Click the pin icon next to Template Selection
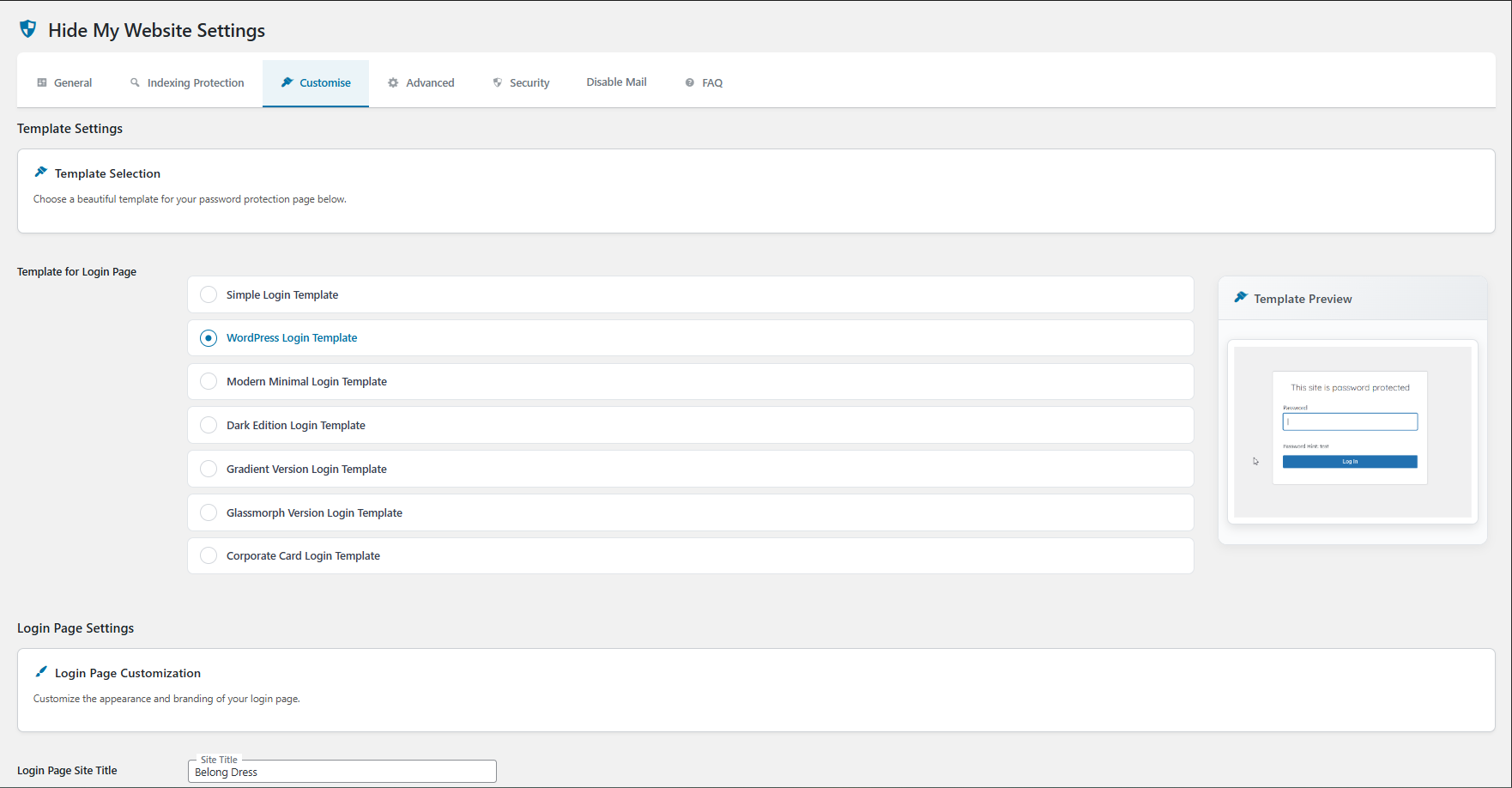 pos(40,173)
